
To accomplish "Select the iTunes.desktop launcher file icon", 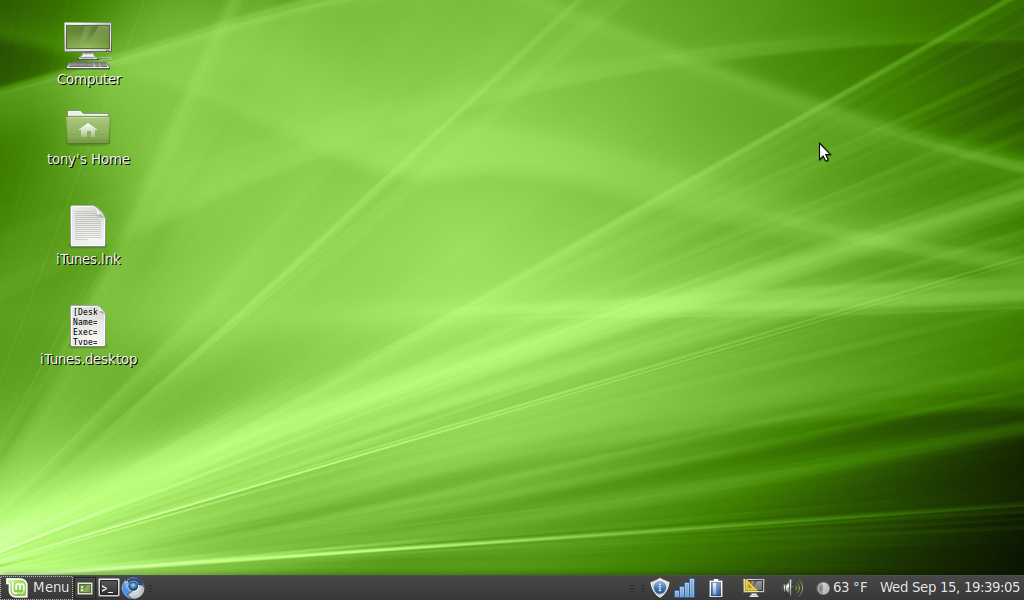I will tap(88, 326).
